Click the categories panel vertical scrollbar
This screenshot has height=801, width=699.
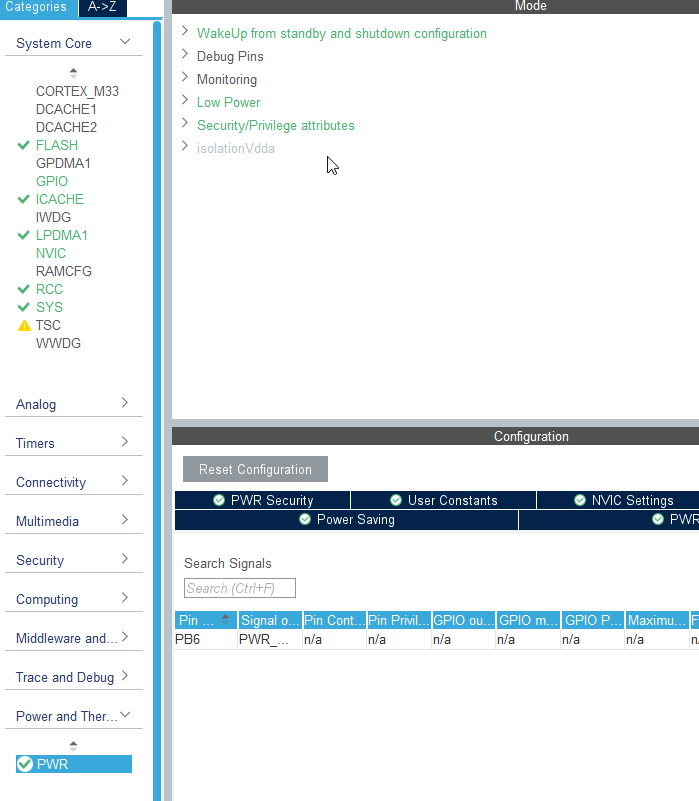pyautogui.click(x=157, y=409)
